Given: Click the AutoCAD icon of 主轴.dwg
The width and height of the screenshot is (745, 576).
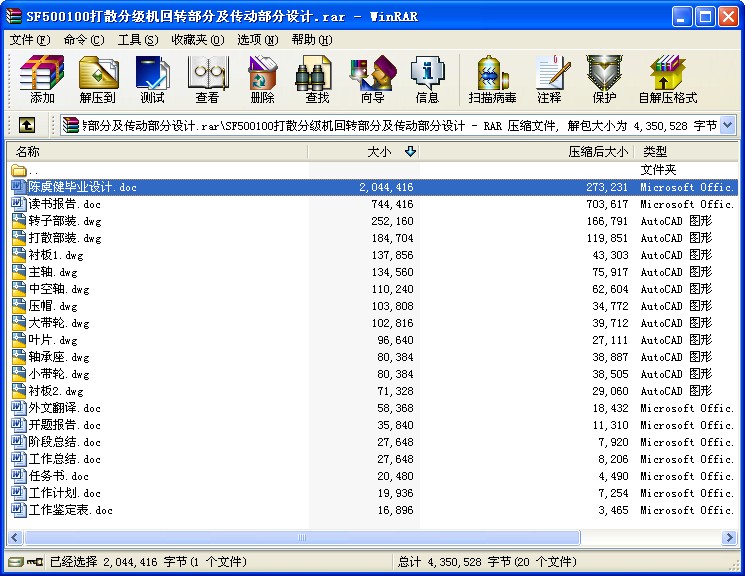Looking at the screenshot, I should [x=19, y=272].
